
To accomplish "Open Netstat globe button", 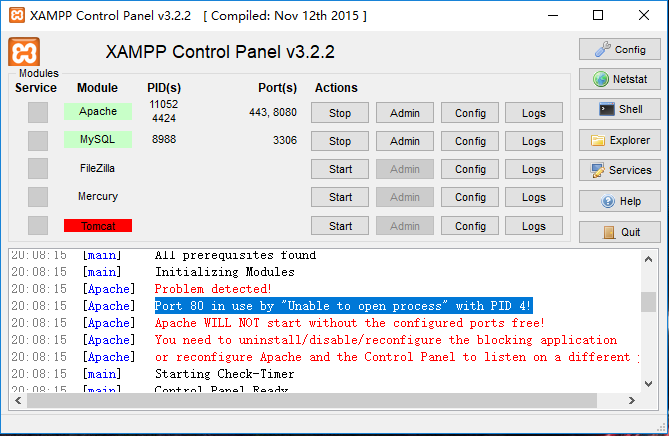I will 620,79.
